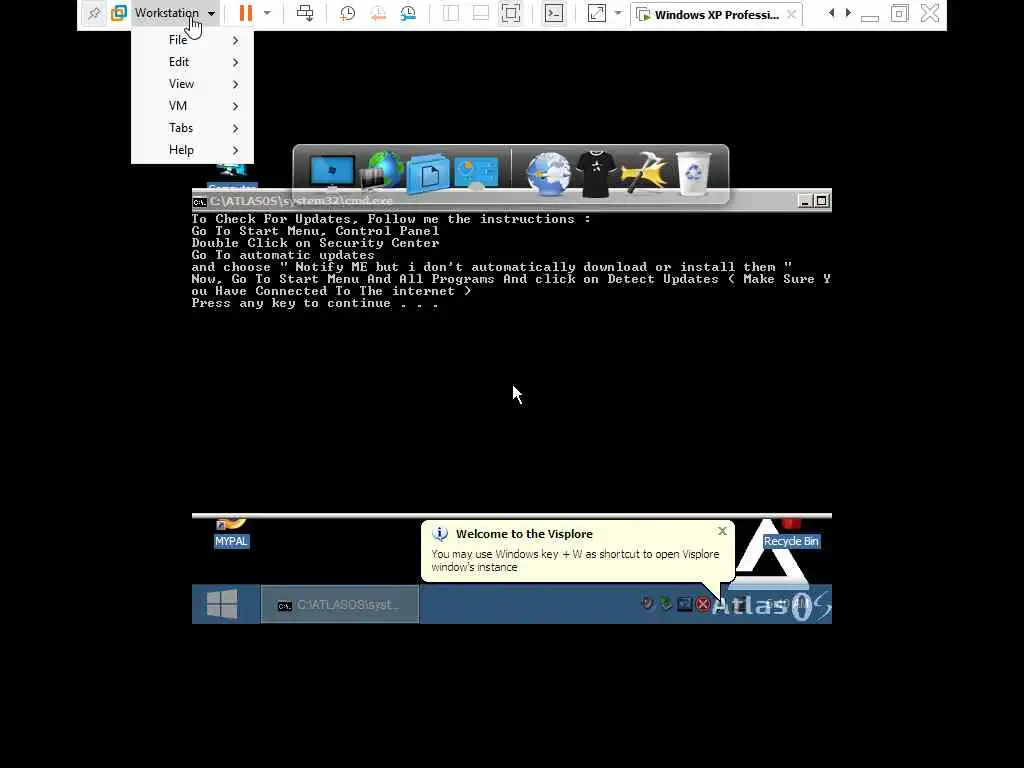Open the Help submenu
Viewport: 1024px width, 768px height.
pos(192,150)
